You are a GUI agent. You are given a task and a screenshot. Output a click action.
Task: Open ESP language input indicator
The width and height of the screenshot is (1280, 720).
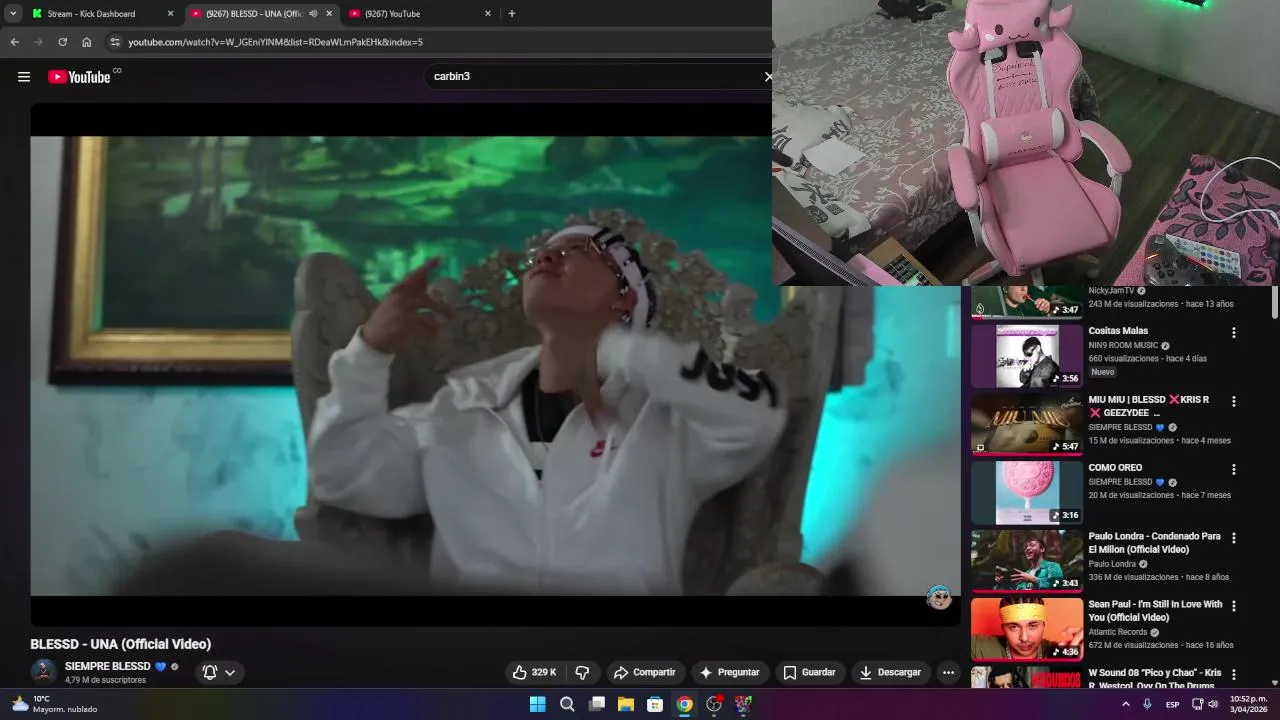[x=1172, y=704]
